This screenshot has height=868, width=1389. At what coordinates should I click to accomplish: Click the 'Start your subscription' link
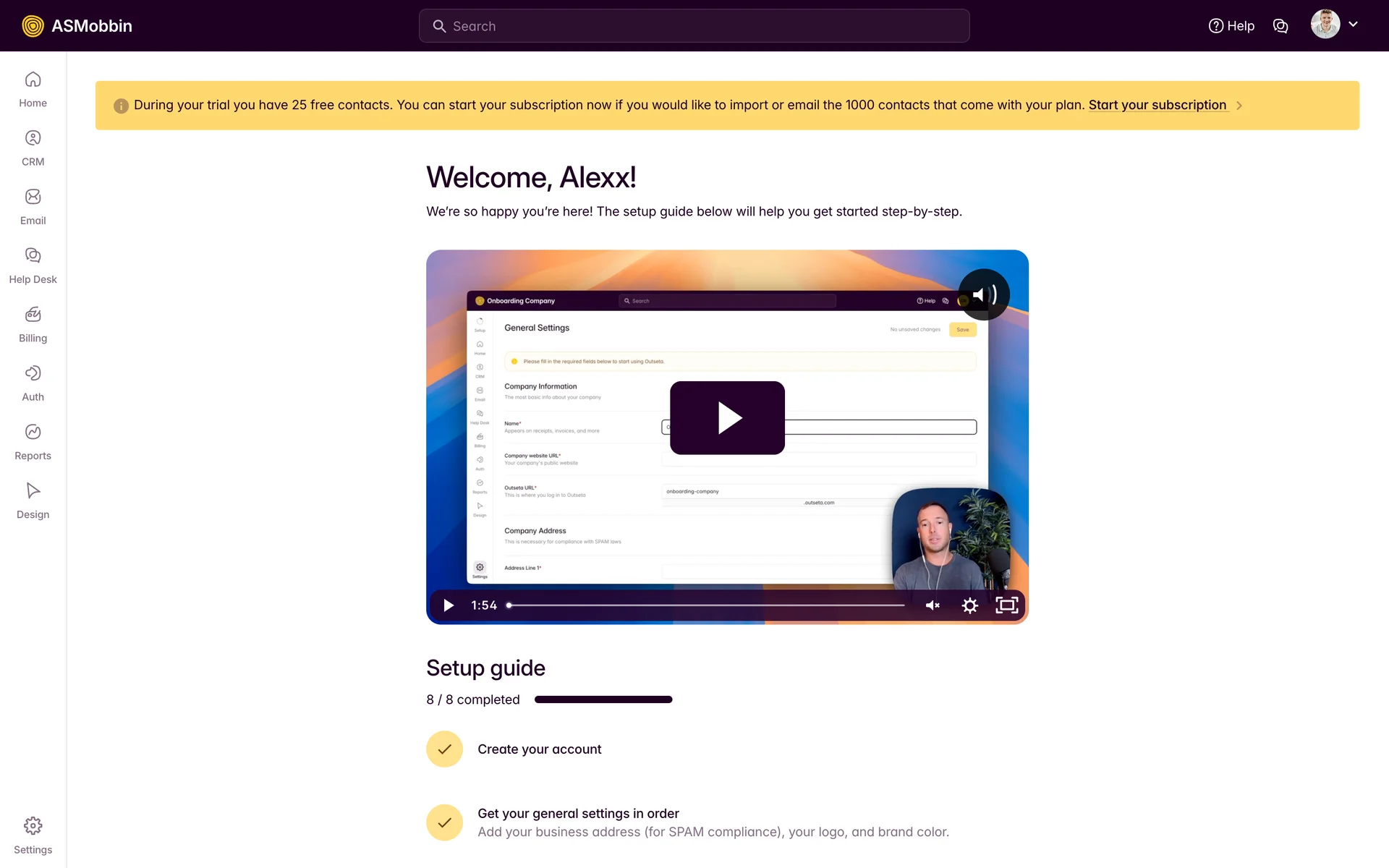[1157, 105]
